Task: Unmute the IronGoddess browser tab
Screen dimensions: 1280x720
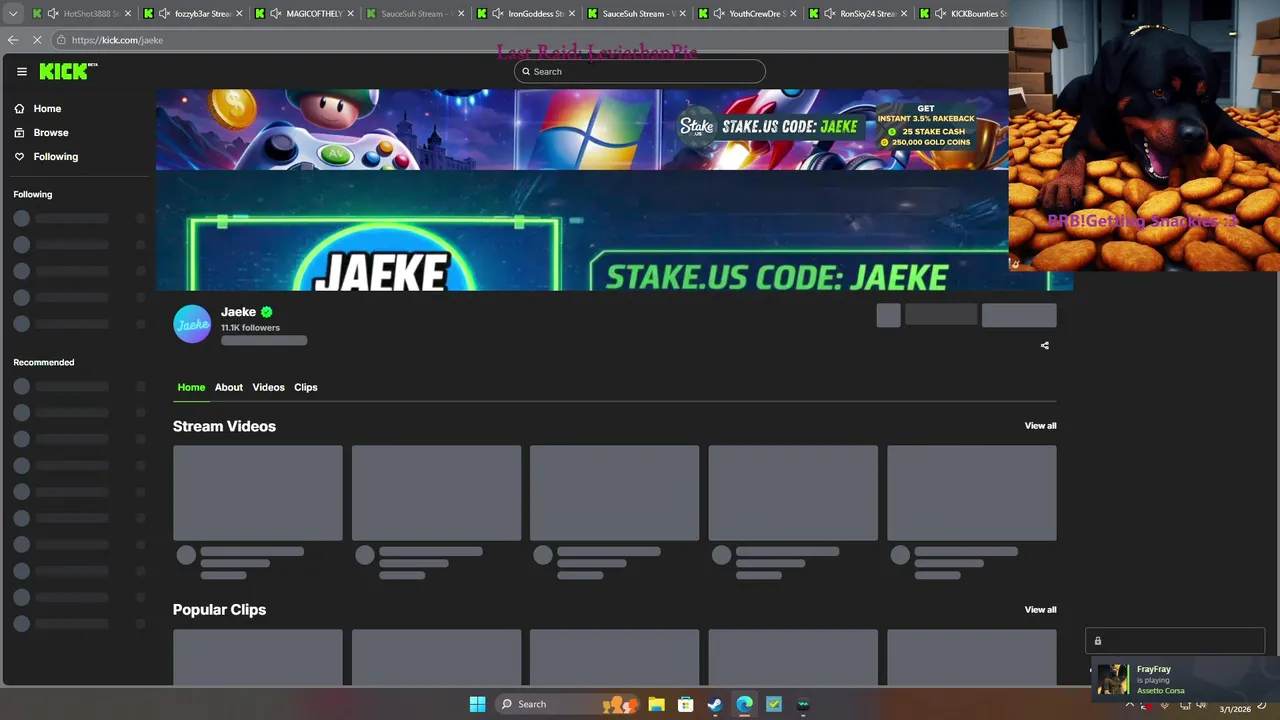Action: 497,14
